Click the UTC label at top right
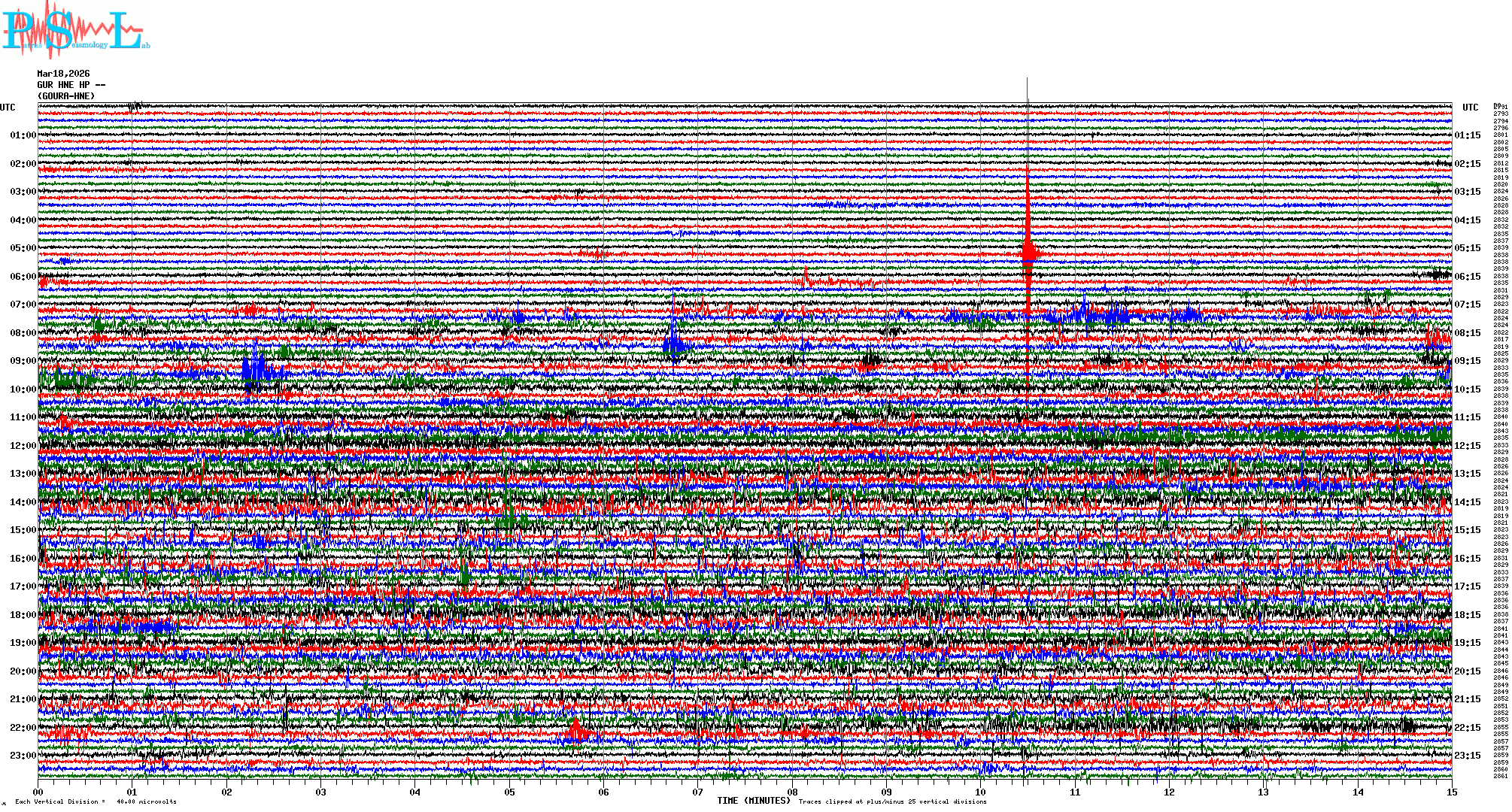 pos(1470,108)
